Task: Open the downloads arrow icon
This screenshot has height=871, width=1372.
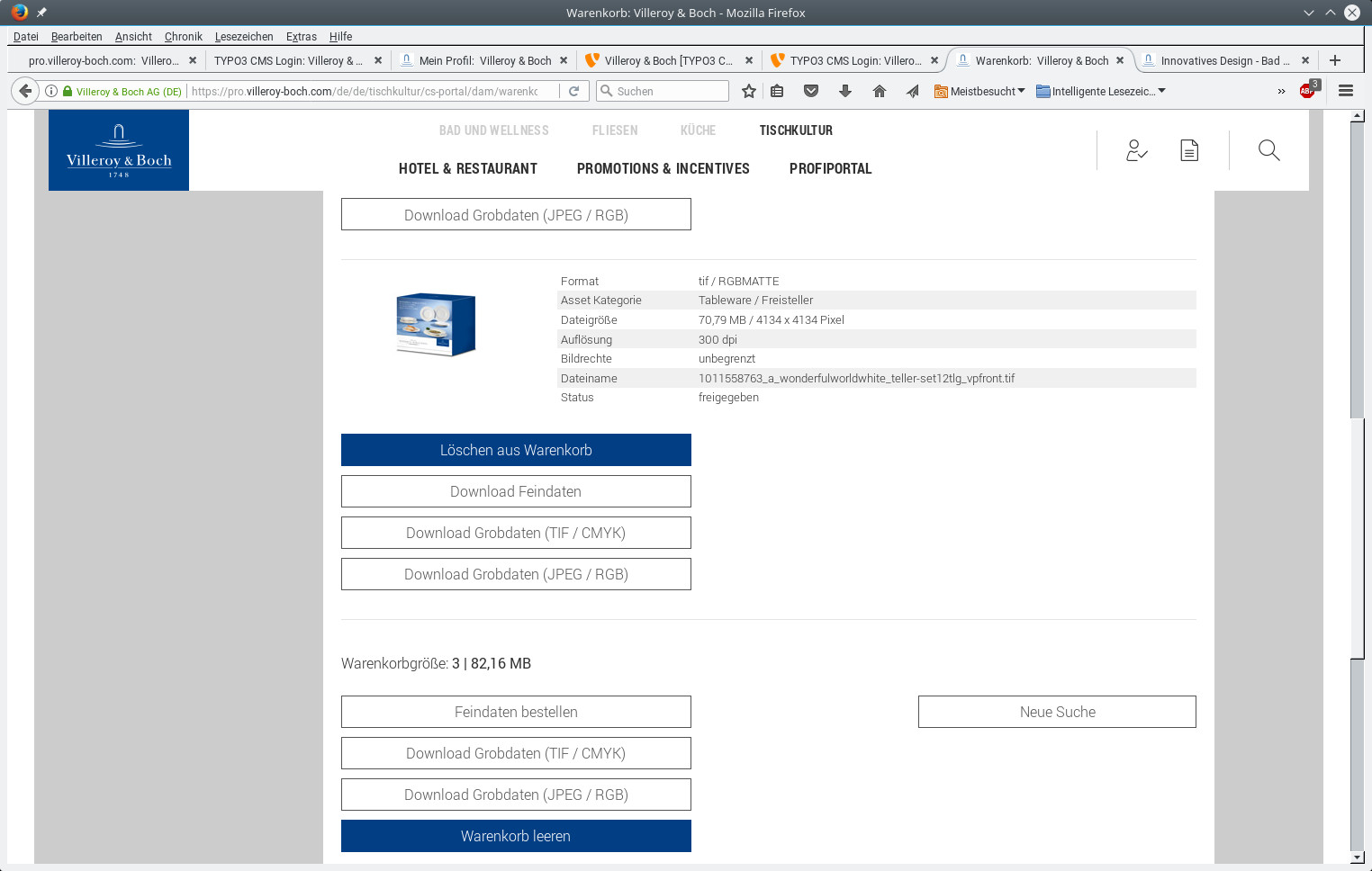Action: (845, 91)
